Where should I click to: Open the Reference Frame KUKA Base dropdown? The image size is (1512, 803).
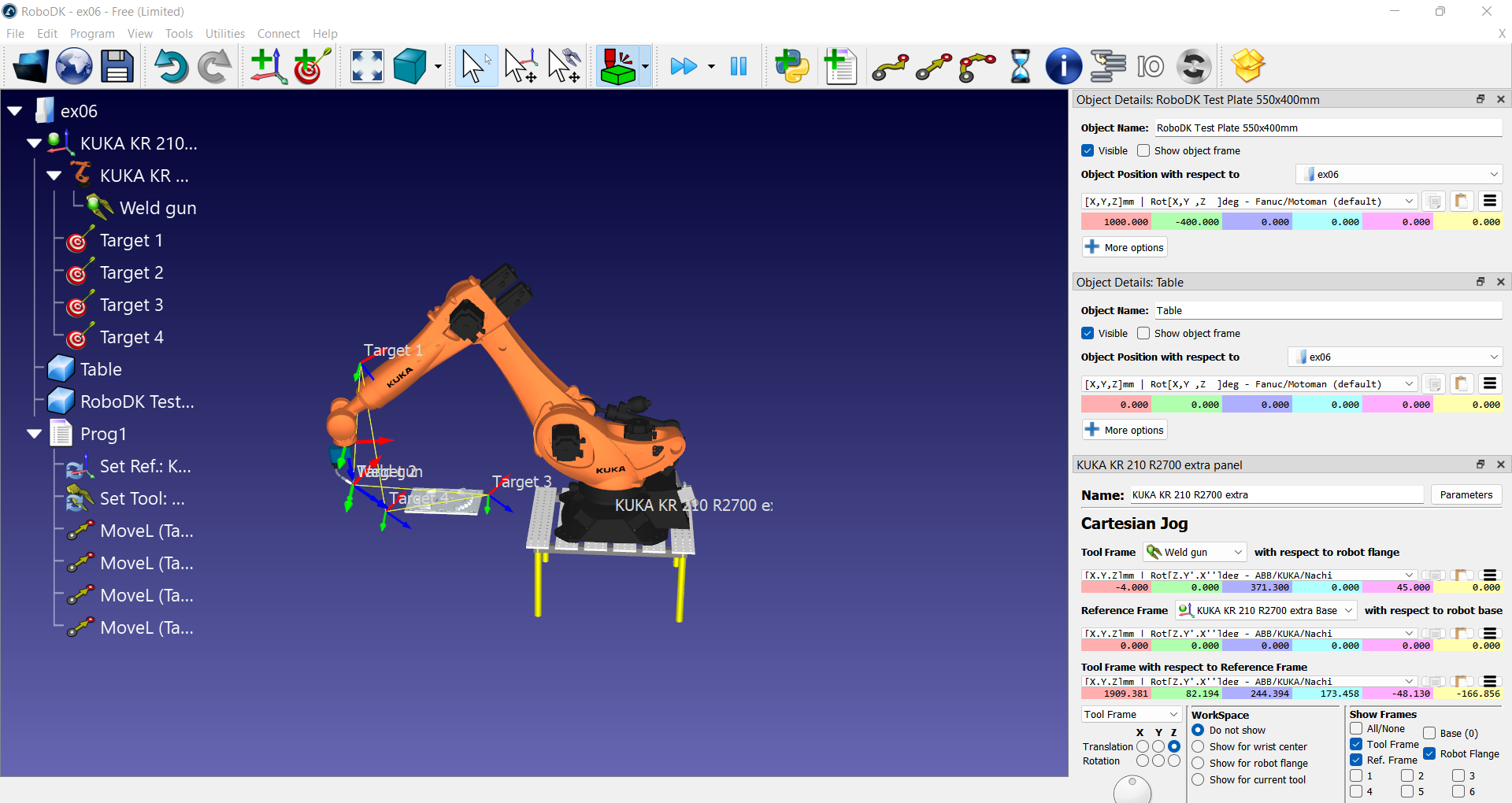(1266, 610)
